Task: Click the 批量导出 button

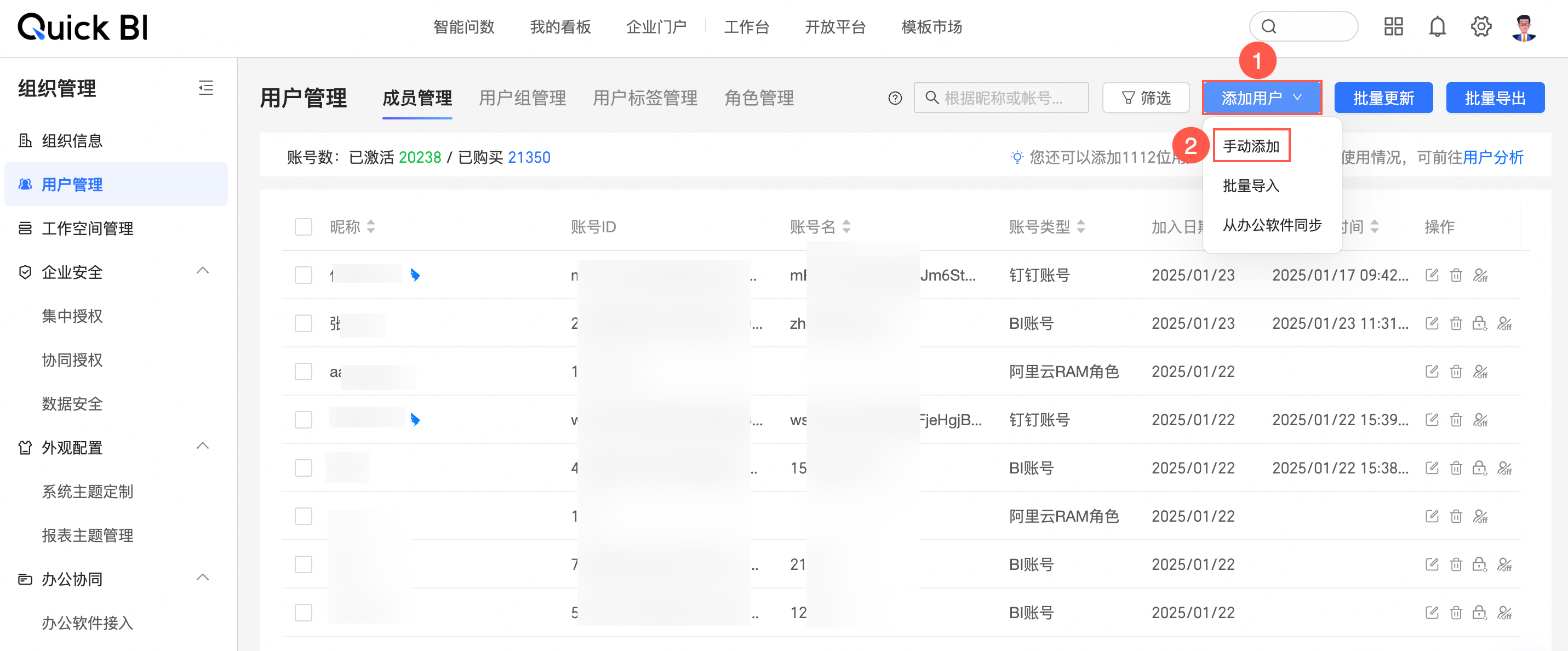Action: tap(1495, 98)
